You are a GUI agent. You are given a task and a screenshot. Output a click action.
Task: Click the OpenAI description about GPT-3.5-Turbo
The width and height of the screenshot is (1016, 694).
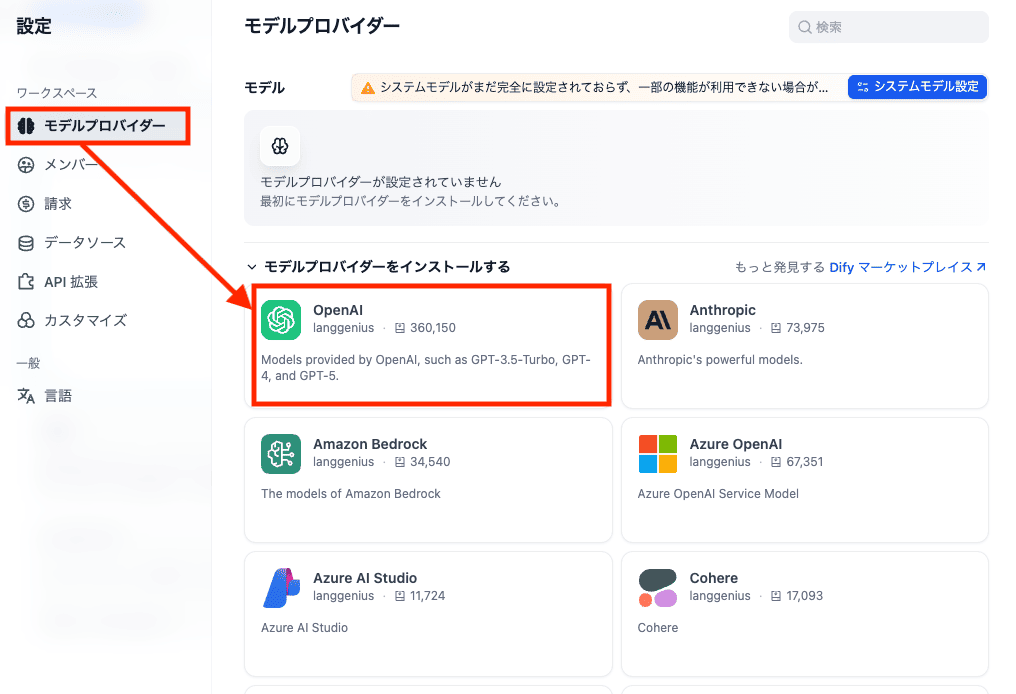(426, 368)
